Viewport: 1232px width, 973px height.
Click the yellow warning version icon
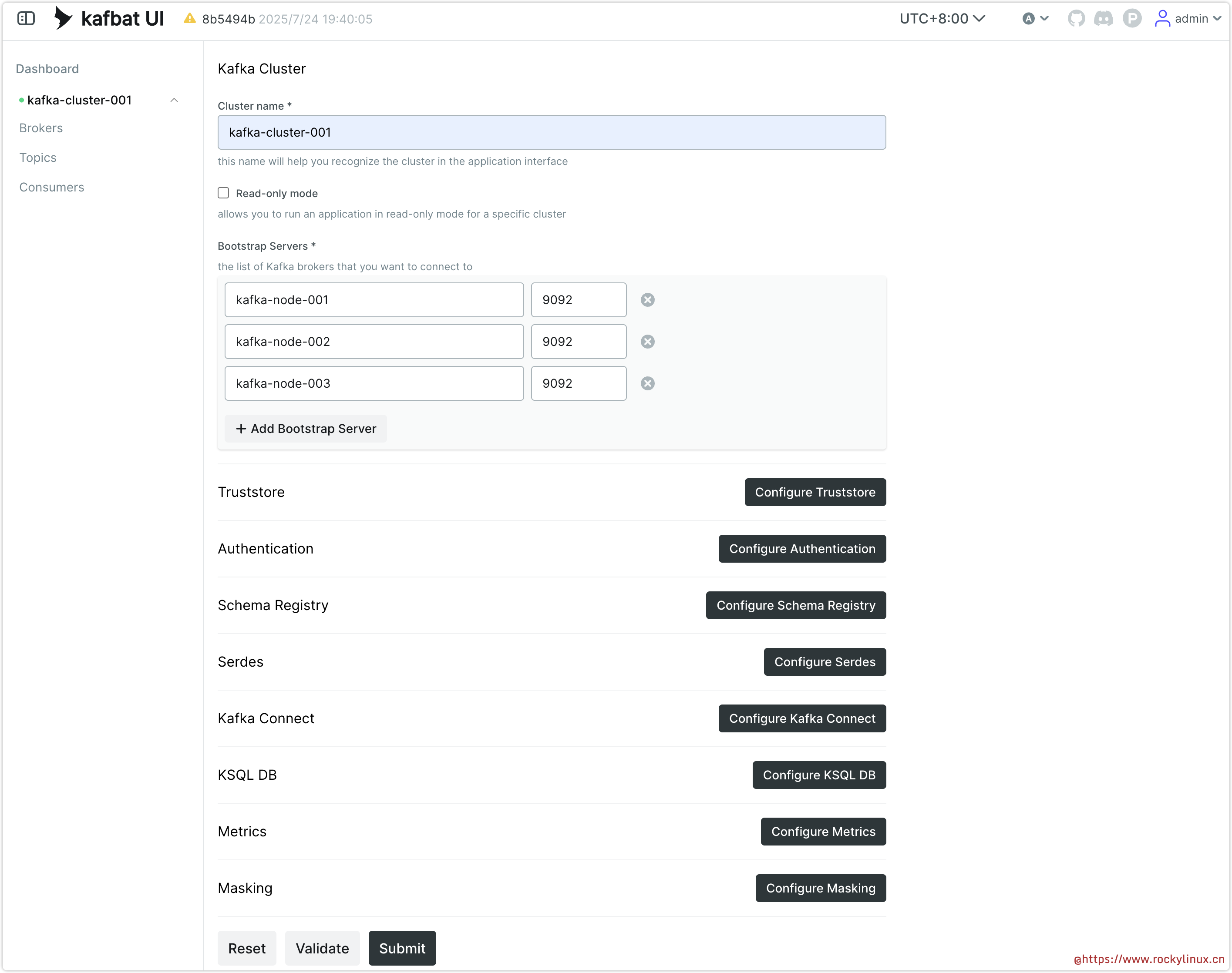pos(190,19)
